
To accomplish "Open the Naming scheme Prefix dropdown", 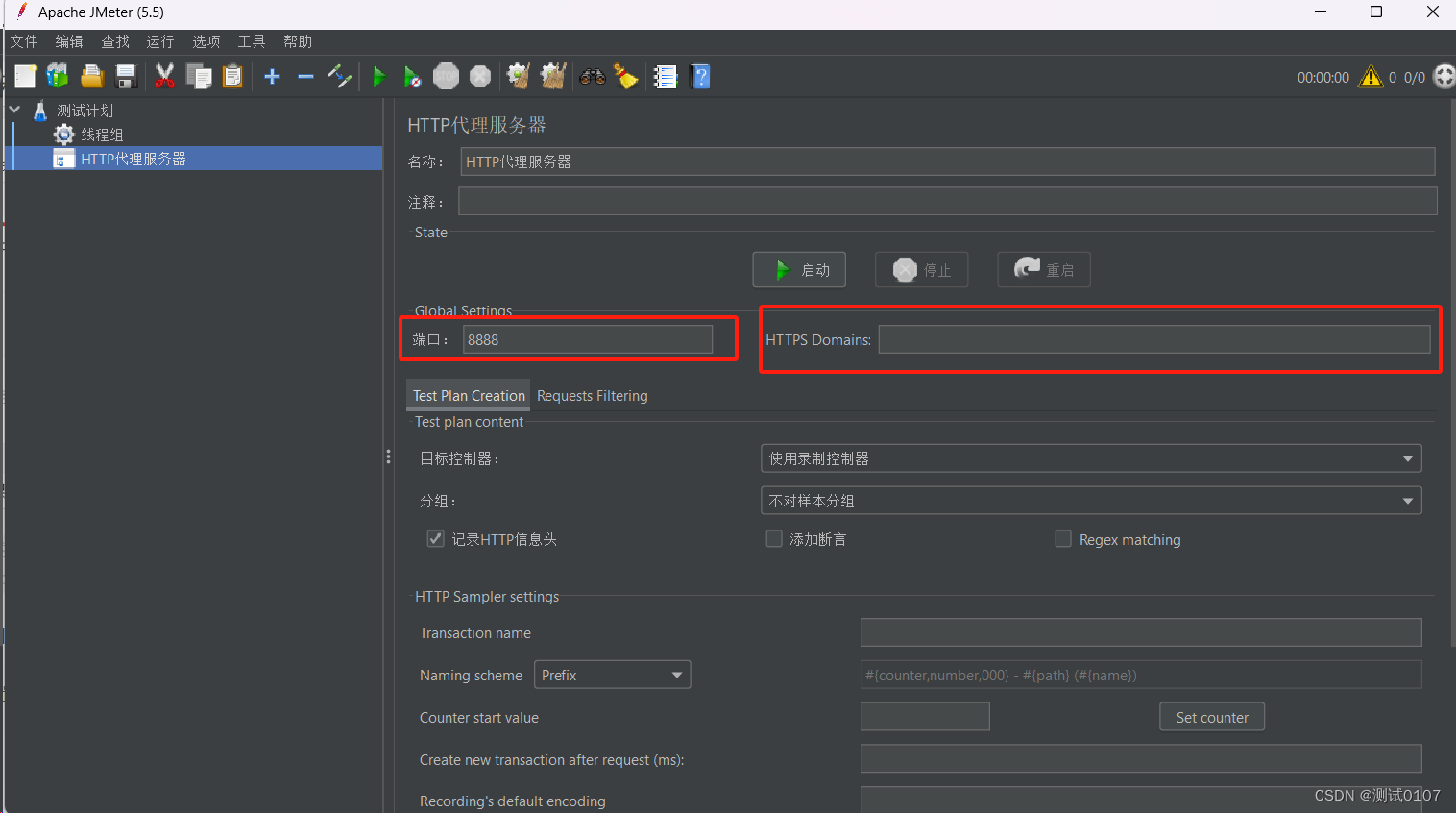I will coord(613,675).
